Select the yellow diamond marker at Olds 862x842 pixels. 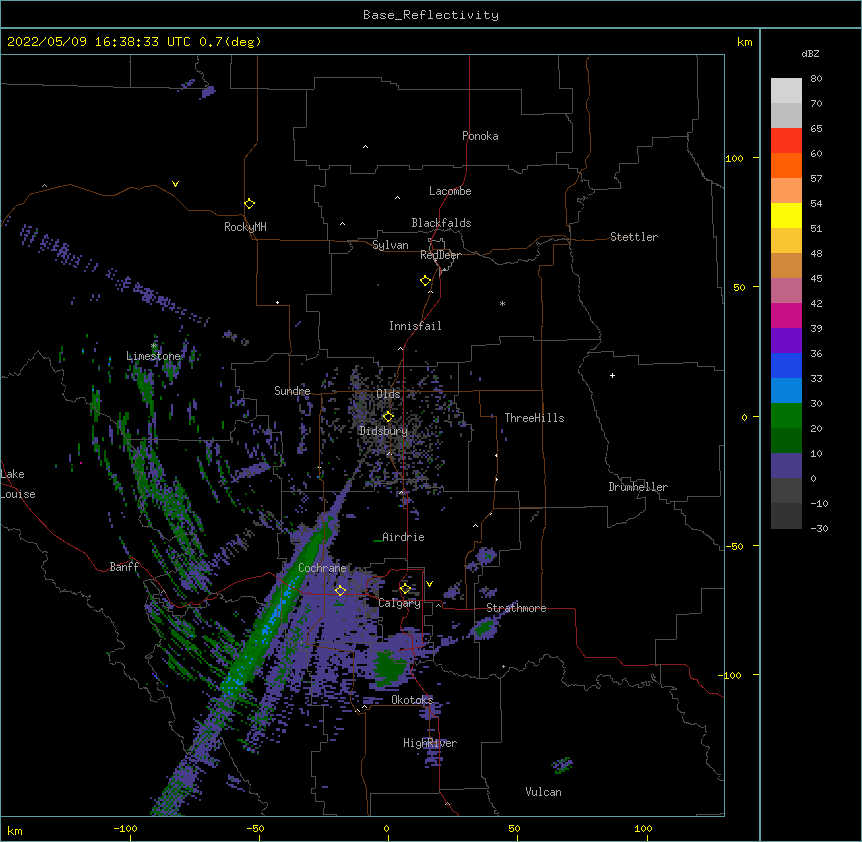click(x=388, y=417)
